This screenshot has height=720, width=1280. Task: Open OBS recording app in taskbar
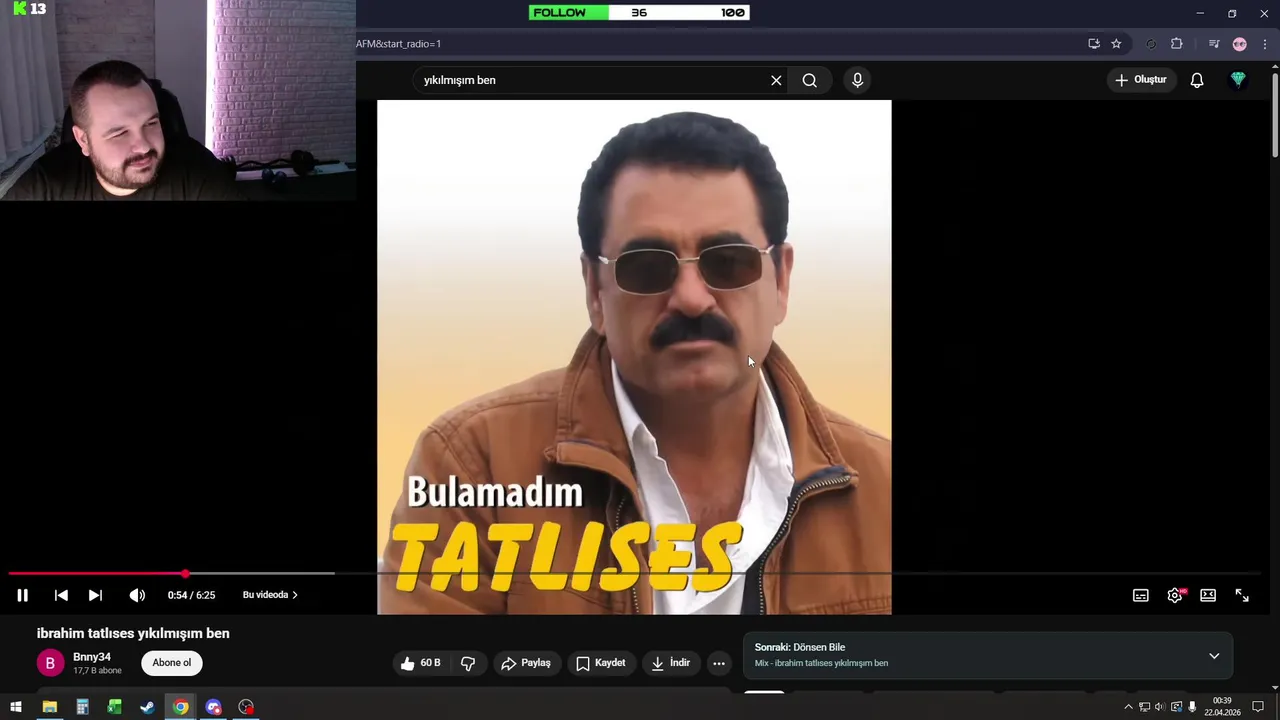click(x=246, y=707)
